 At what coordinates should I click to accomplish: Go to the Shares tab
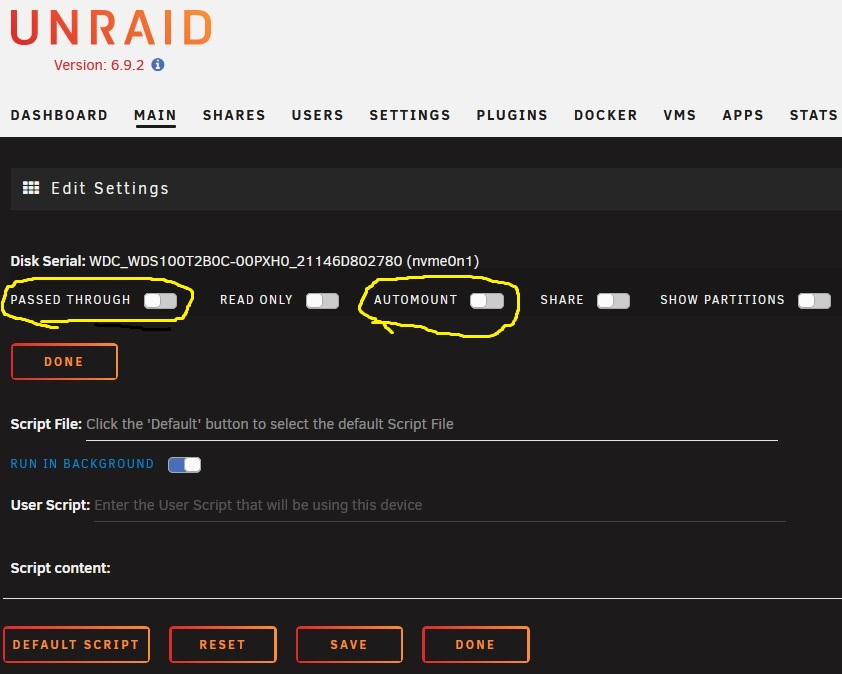[234, 115]
